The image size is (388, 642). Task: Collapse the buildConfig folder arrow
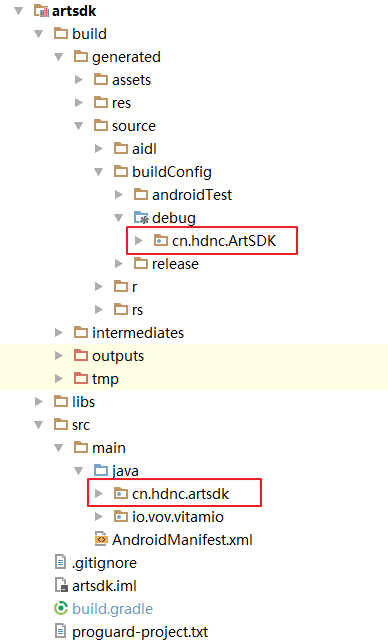99,172
